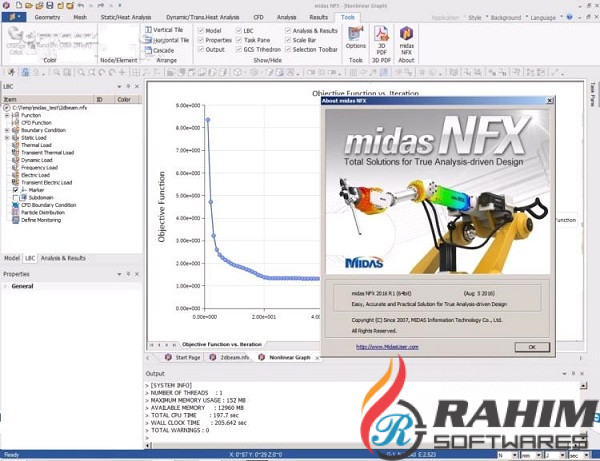Expand the Function tree node
This screenshot has width=600, height=461.
pos(7,115)
